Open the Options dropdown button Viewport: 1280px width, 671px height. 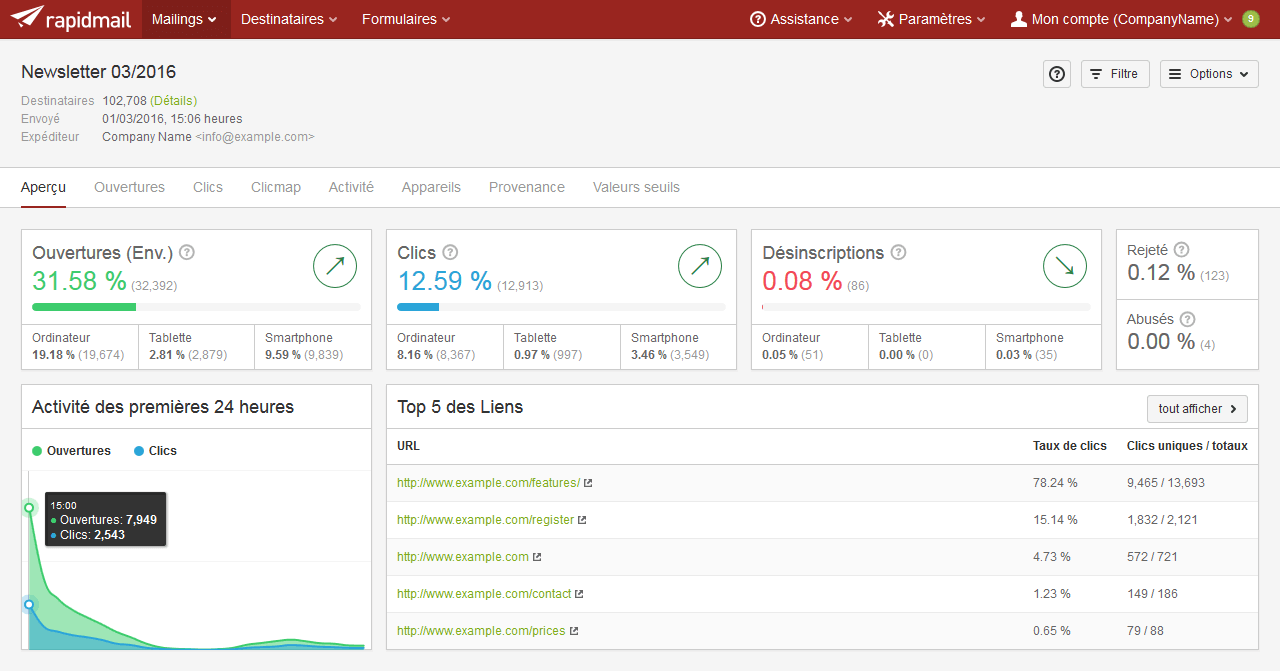coord(1209,74)
